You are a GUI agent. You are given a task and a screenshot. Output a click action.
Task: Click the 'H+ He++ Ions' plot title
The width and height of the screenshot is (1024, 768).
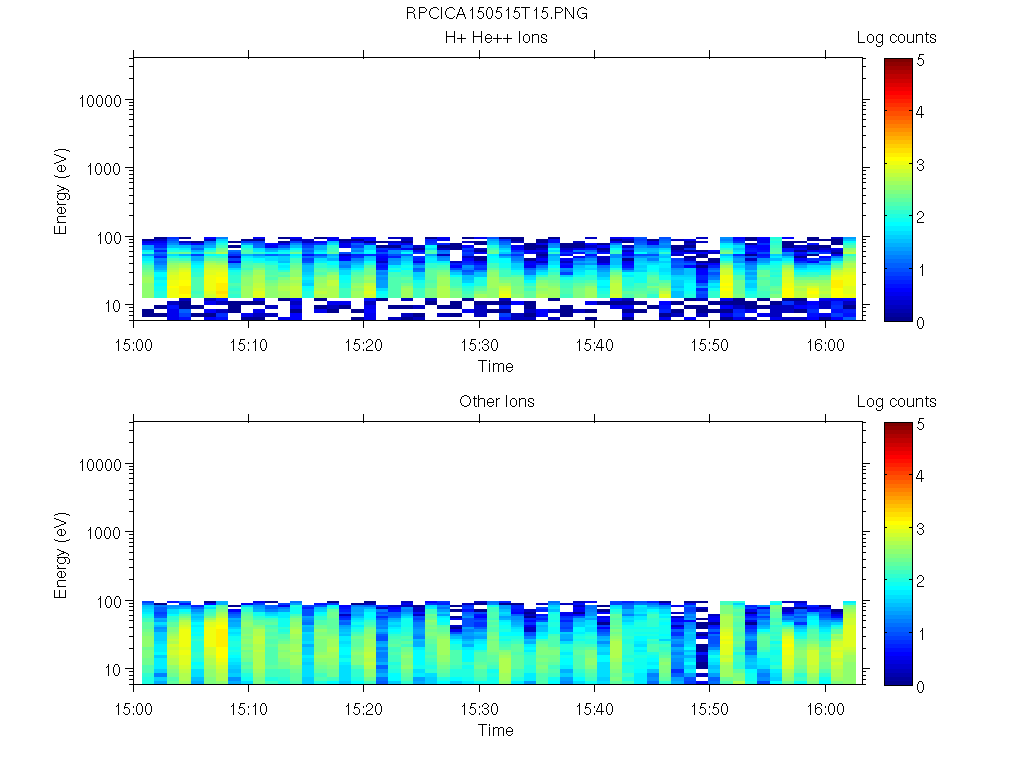tap(496, 38)
